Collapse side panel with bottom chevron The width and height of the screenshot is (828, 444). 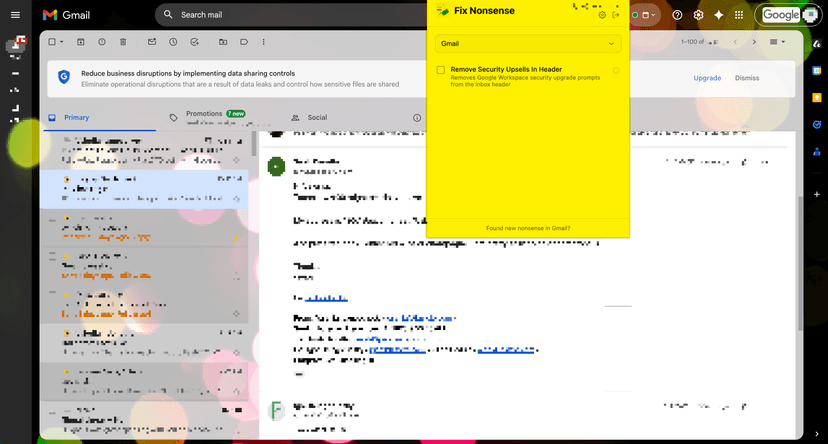(x=816, y=434)
